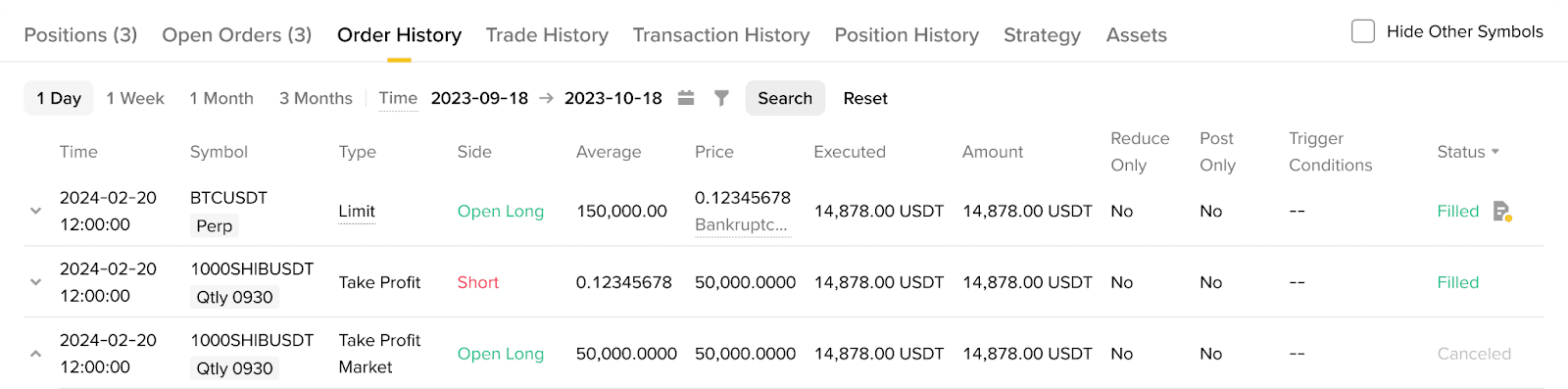Edit the start date 2023-09-18

(x=479, y=98)
